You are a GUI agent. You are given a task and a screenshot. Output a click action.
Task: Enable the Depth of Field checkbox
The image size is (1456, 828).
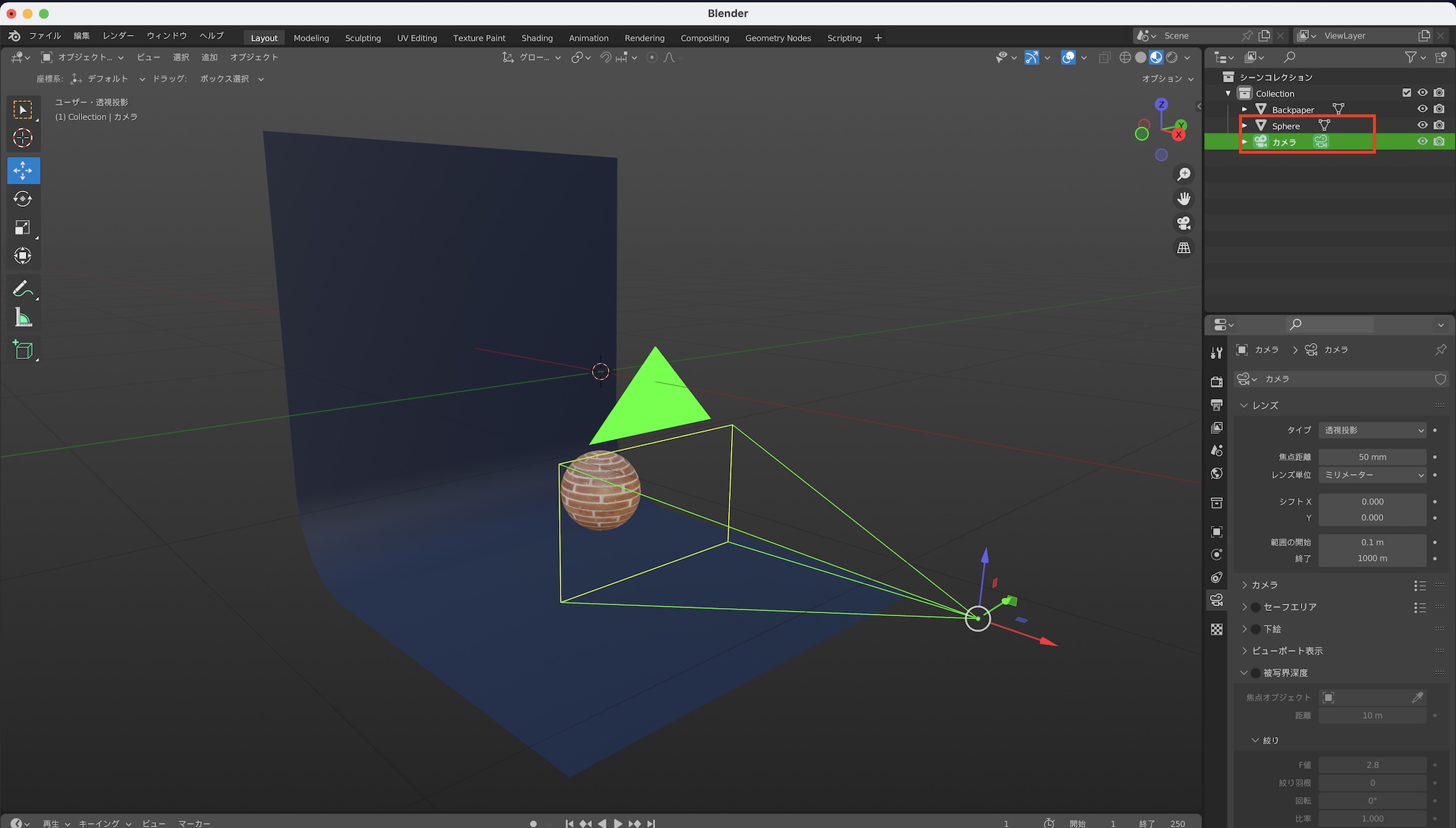(1256, 673)
